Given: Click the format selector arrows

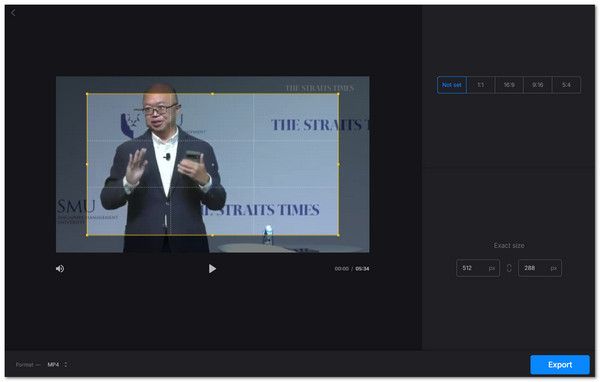Looking at the screenshot, I should (x=66, y=365).
